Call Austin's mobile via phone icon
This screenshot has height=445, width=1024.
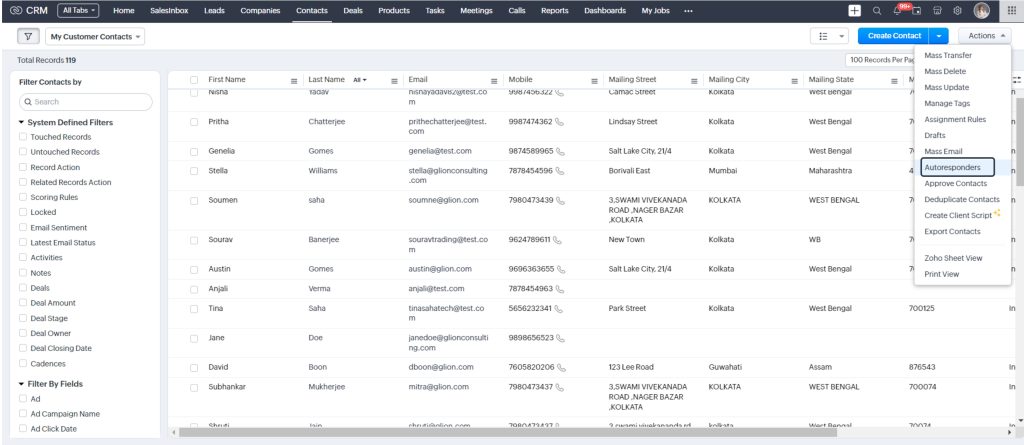click(561, 269)
